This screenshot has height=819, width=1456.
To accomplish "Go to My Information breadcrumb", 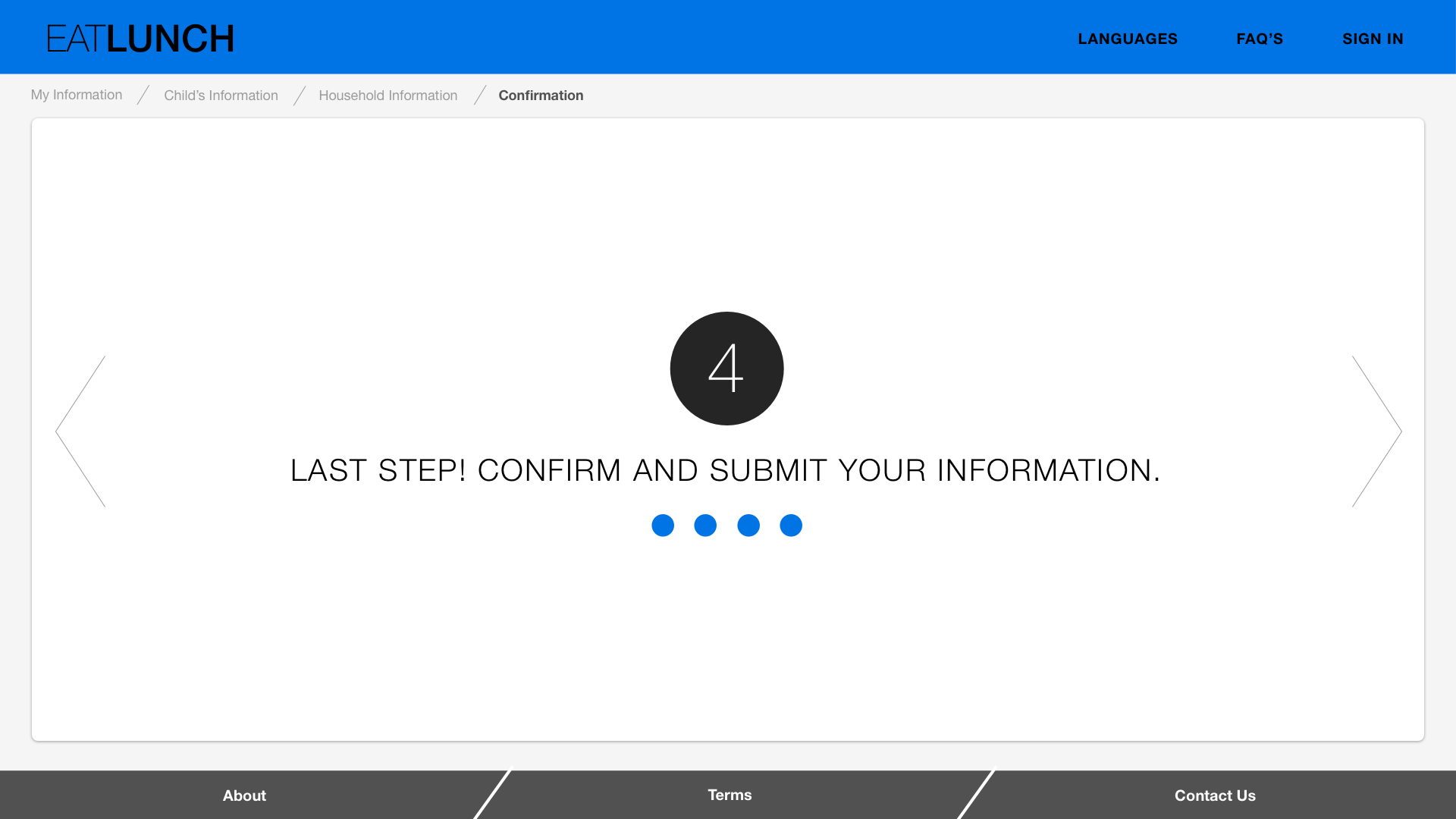I will pyautogui.click(x=77, y=95).
